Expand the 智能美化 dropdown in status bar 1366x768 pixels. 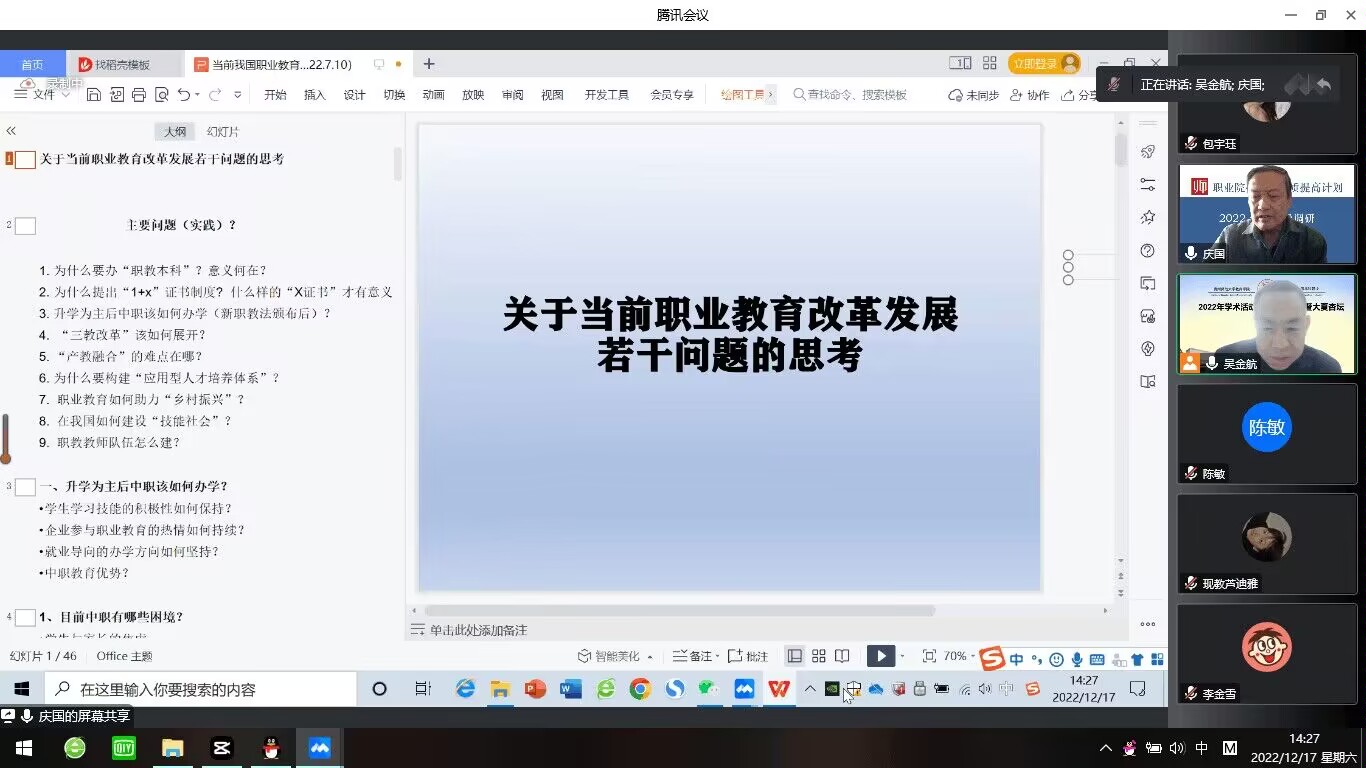coord(650,657)
